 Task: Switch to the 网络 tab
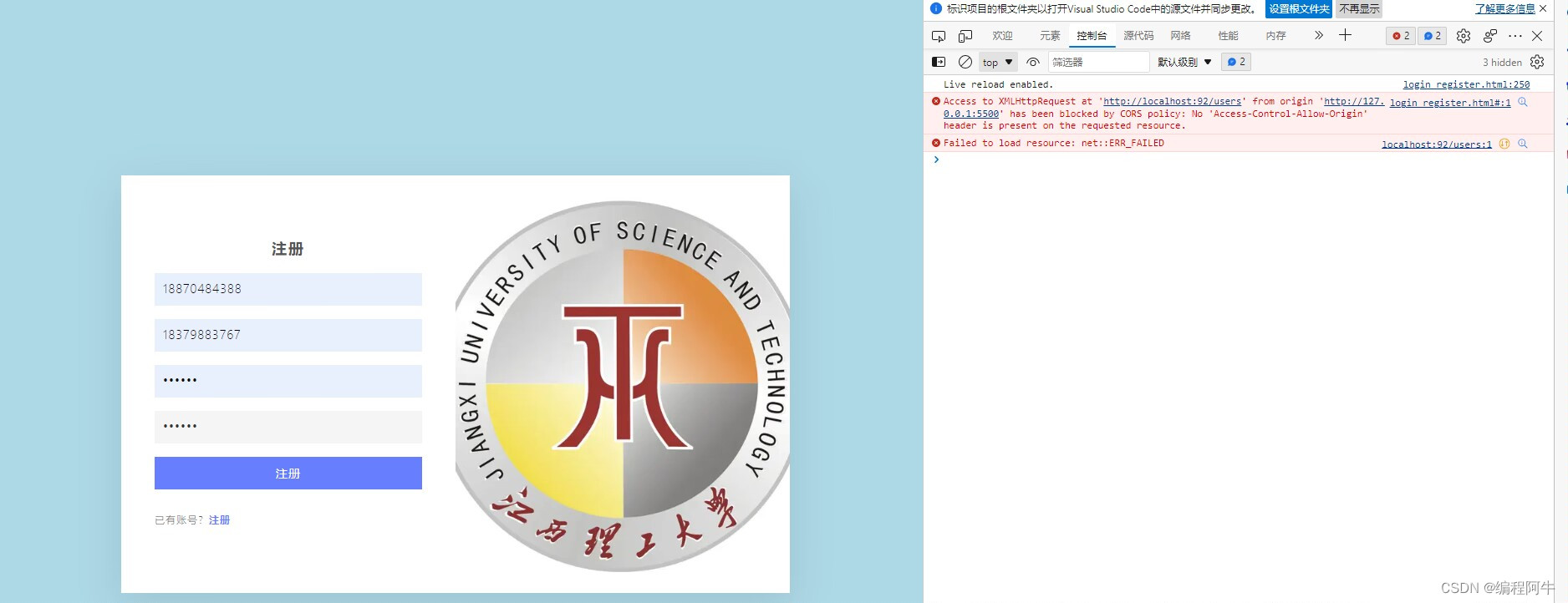coord(1180,36)
